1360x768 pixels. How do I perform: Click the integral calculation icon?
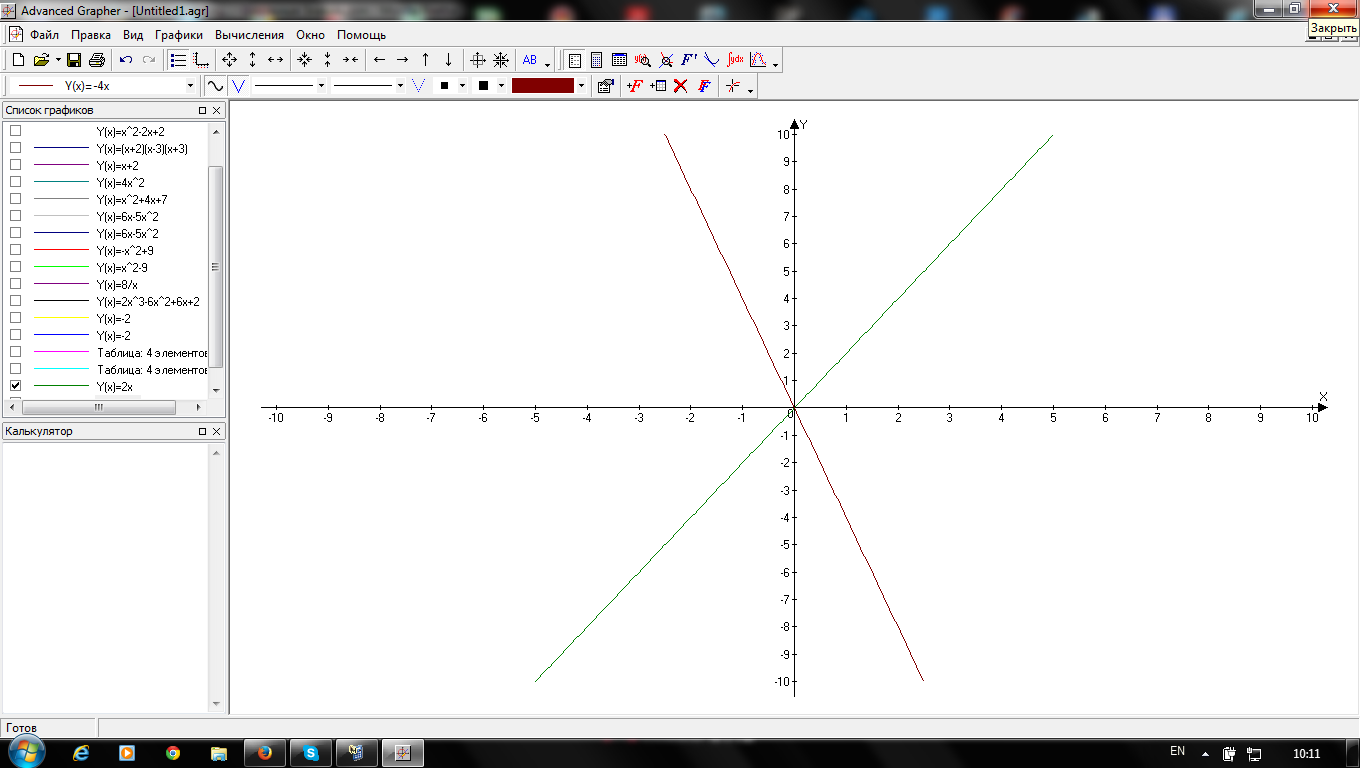click(x=735, y=60)
